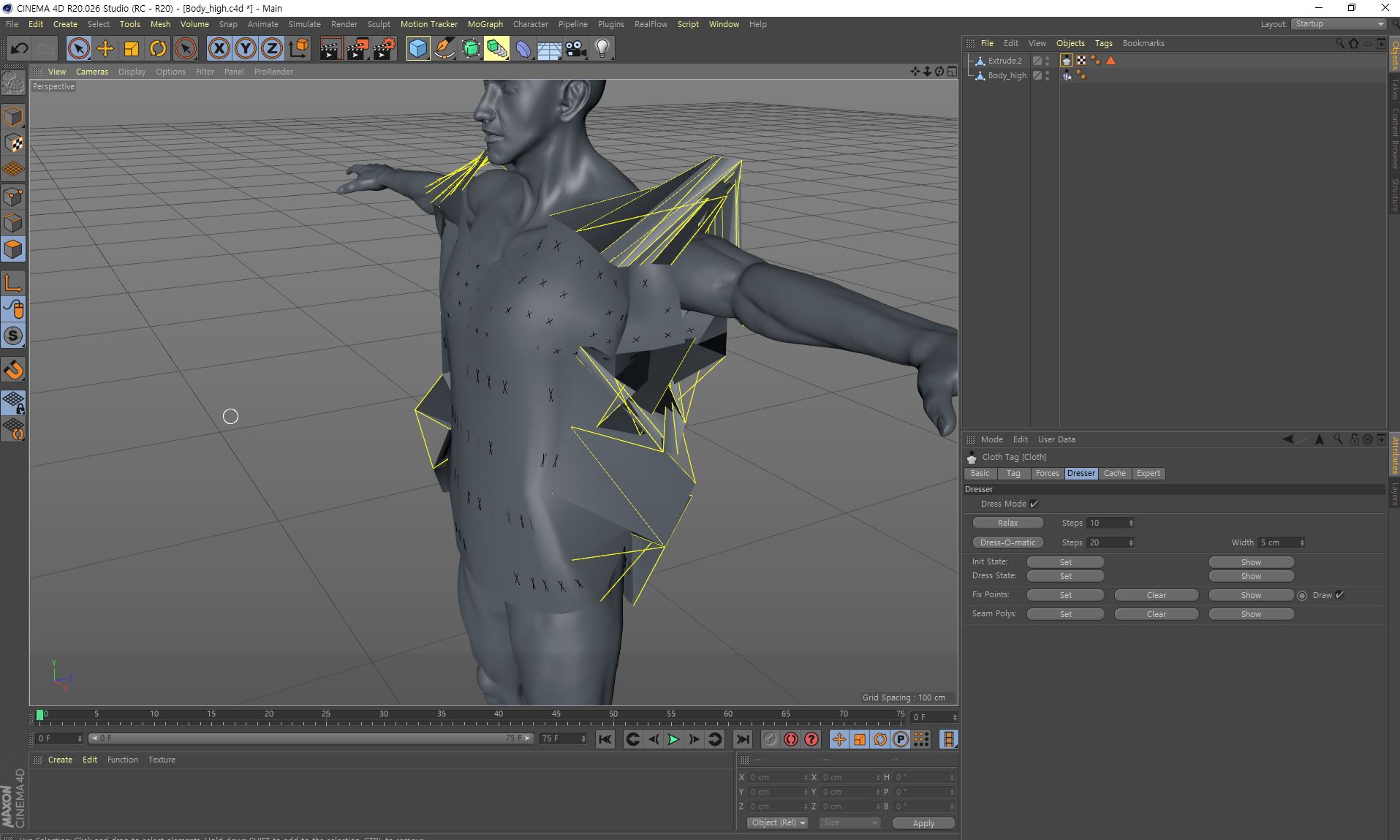Image resolution: width=1400 pixels, height=840 pixels.
Task: Adjust Width 5 cm spinner arrows
Action: 1302,542
